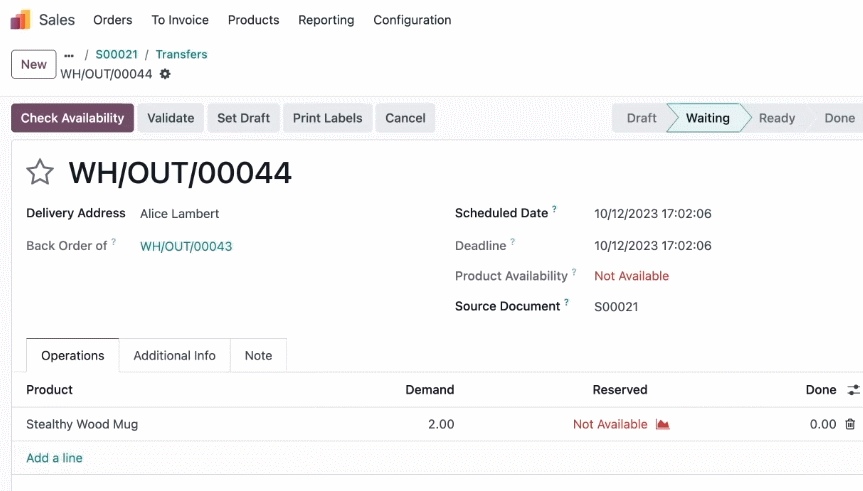Click the Check Availability button
The image size is (863, 491).
point(72,118)
